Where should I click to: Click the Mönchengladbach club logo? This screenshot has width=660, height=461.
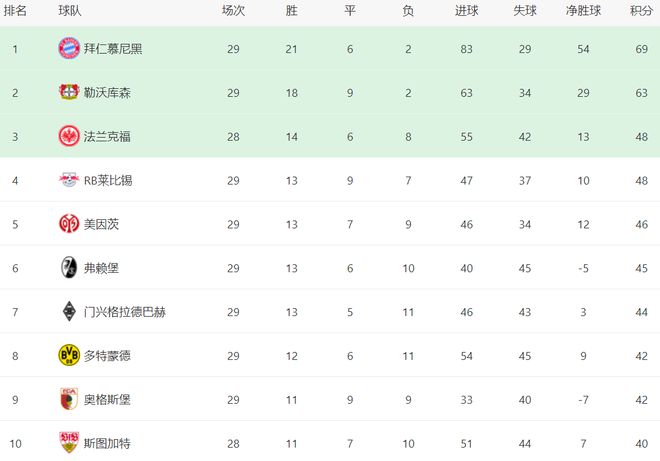pos(69,312)
